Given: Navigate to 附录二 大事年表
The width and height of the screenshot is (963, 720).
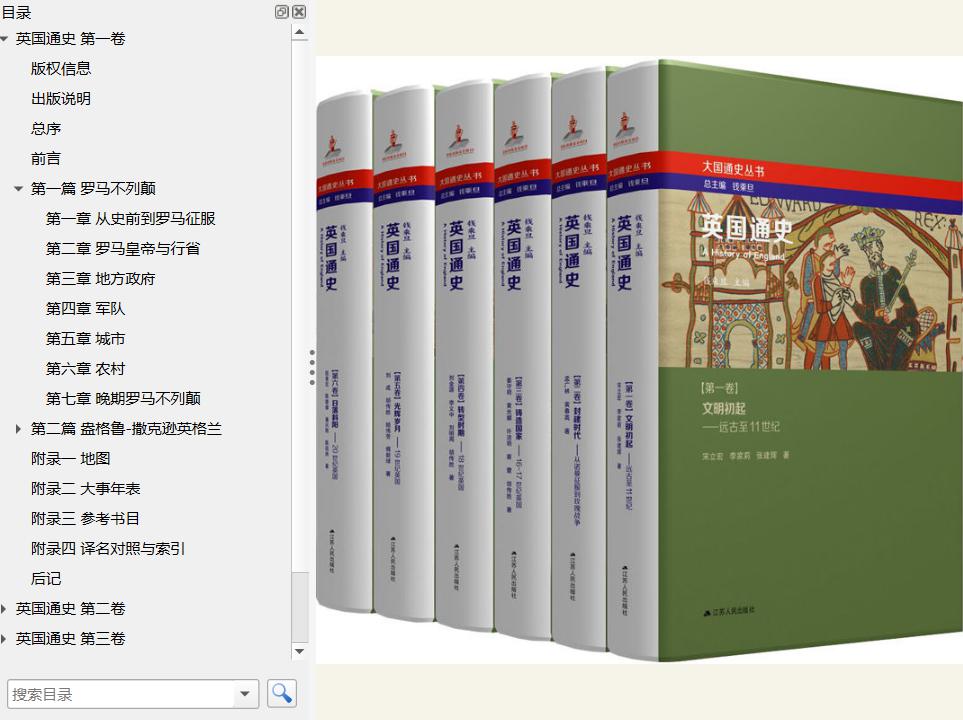Looking at the screenshot, I should click(85, 489).
